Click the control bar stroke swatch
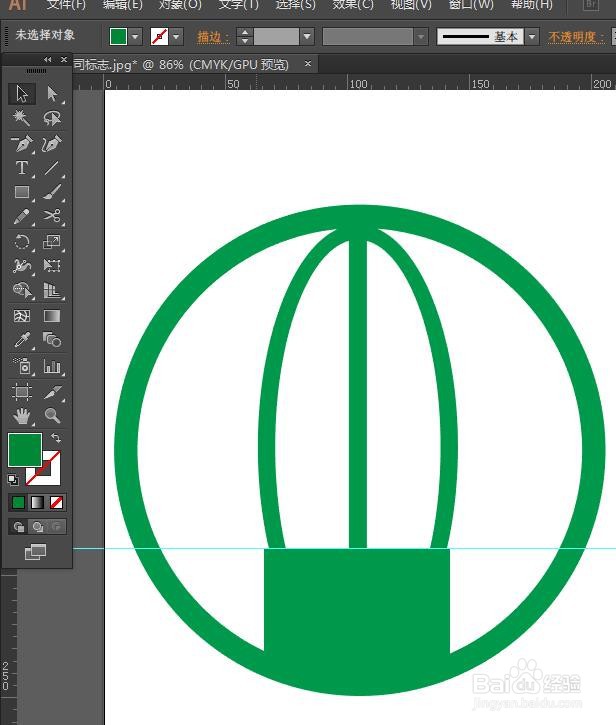 (x=159, y=37)
